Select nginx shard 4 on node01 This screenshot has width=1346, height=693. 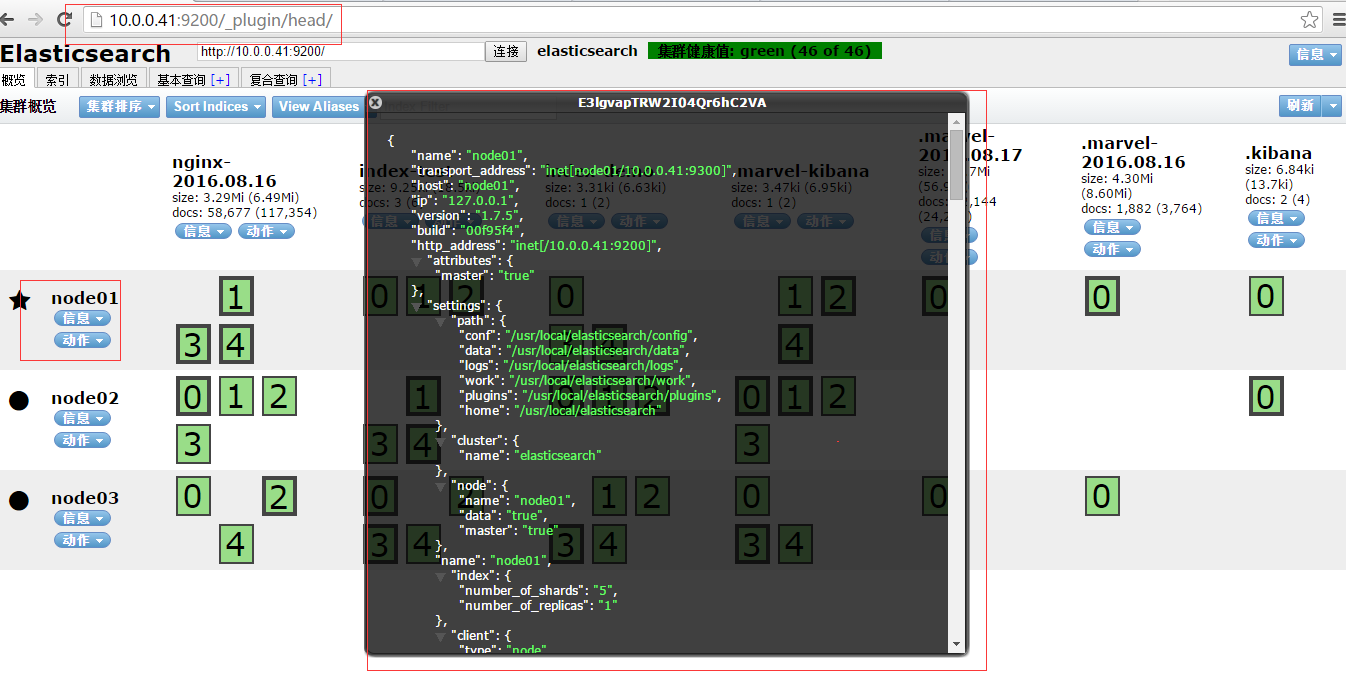(x=235, y=345)
